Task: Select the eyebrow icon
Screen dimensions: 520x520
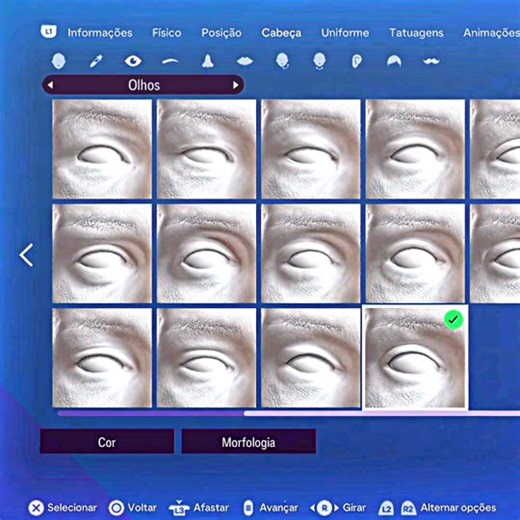Action: (170, 61)
